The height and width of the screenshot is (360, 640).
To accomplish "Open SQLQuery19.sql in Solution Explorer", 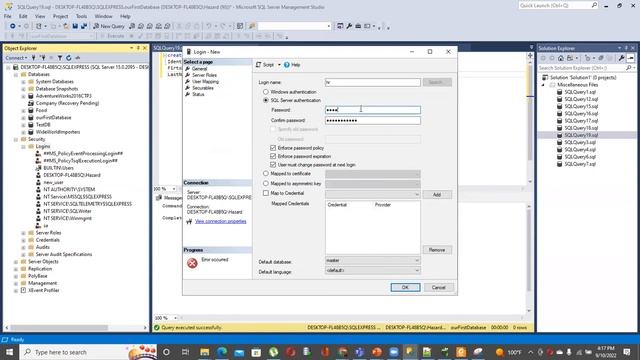I will (x=581, y=135).
